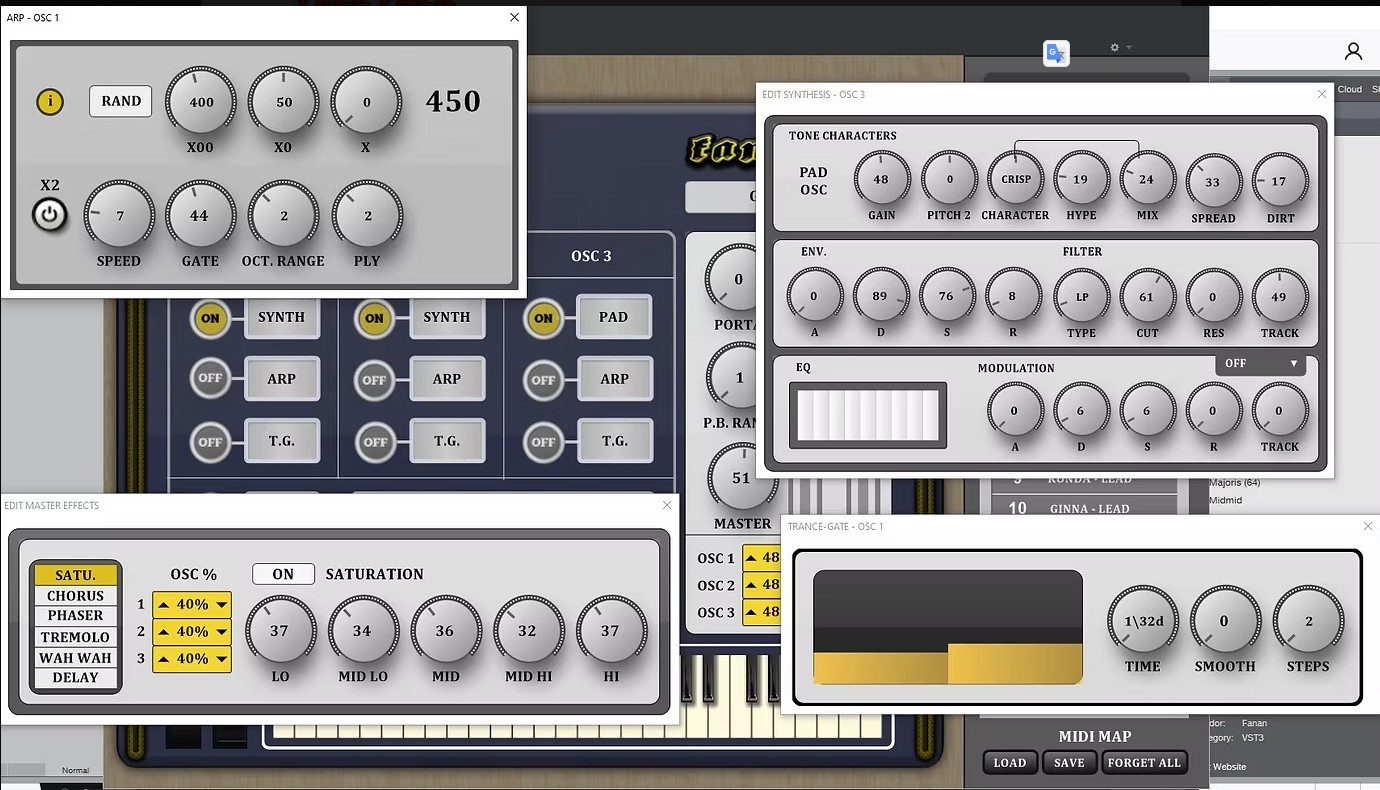
Task: Switch off the SATURATION ON button
Action: tap(283, 574)
